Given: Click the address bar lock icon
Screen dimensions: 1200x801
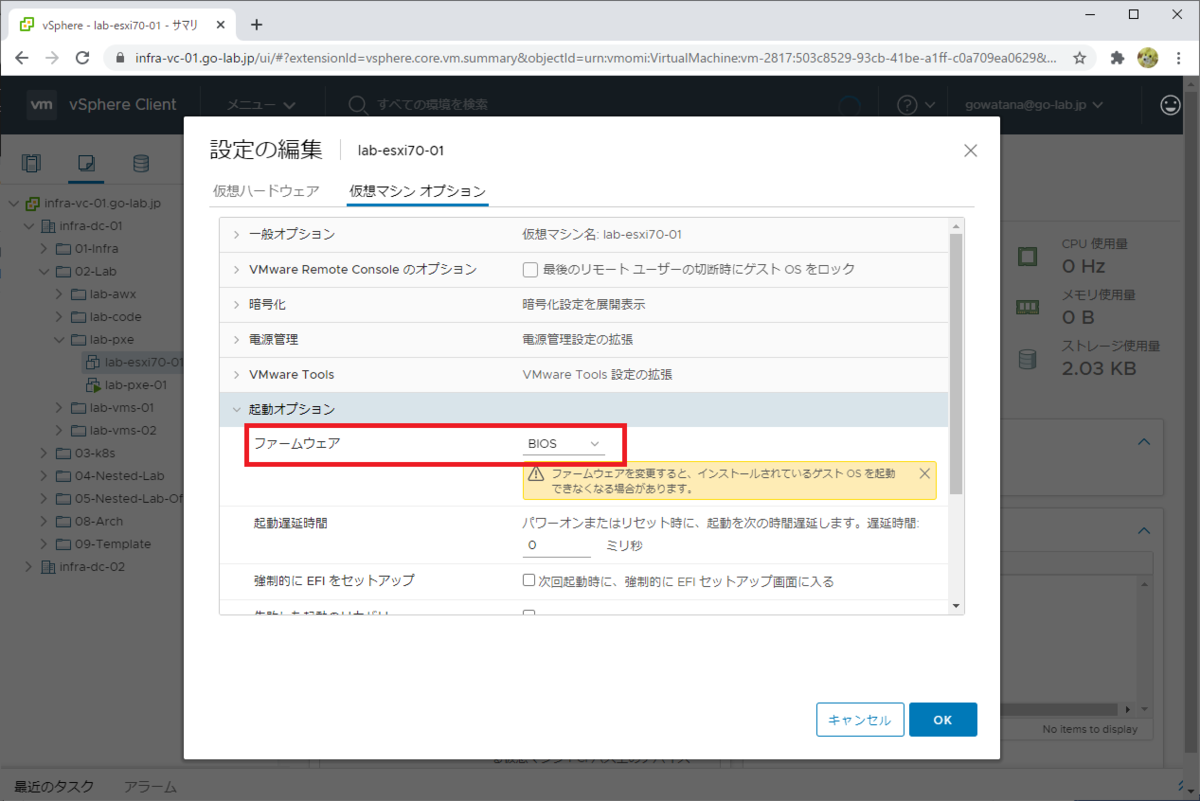Looking at the screenshot, I should pyautogui.click(x=120, y=58).
